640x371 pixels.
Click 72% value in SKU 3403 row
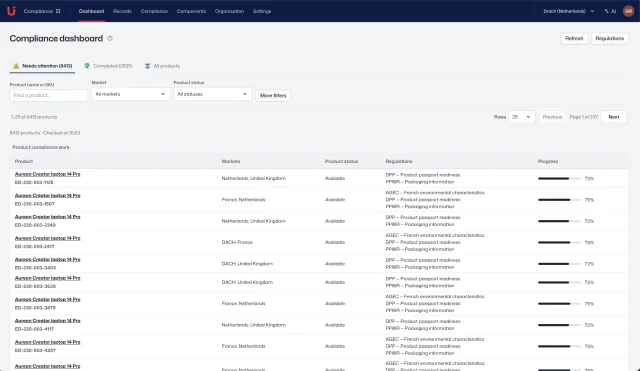point(589,264)
